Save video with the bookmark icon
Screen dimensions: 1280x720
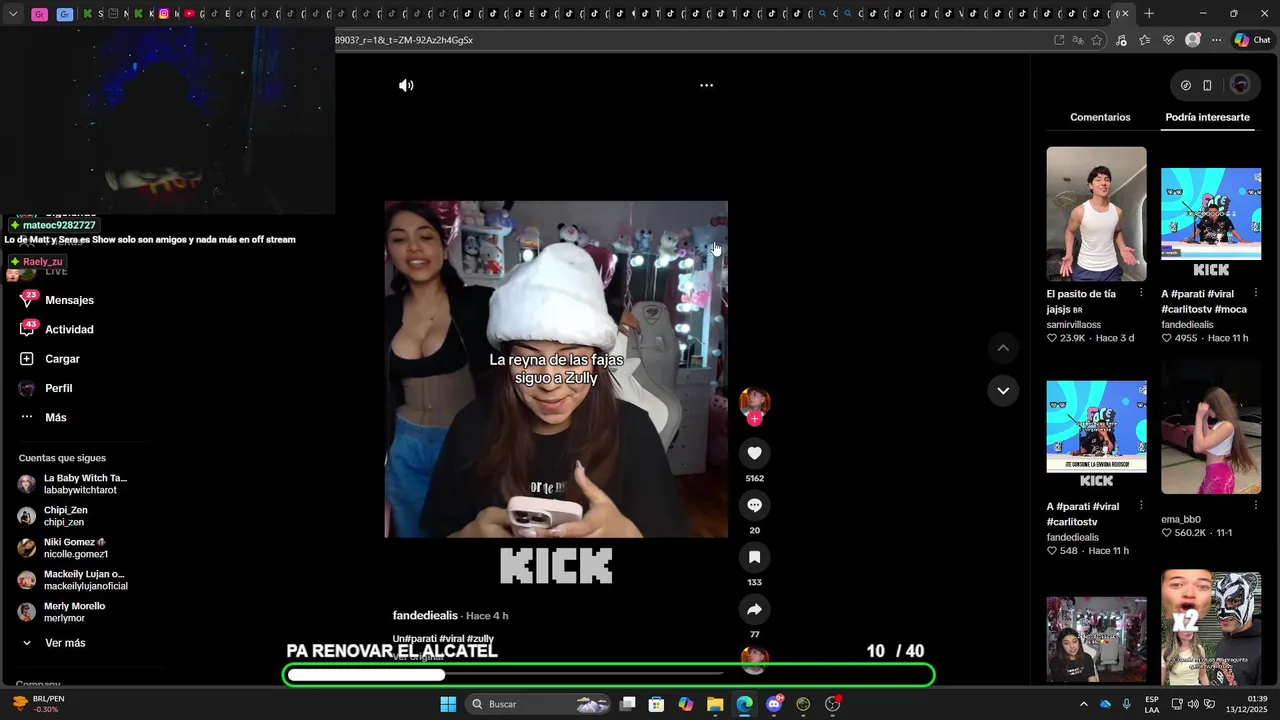click(x=754, y=557)
